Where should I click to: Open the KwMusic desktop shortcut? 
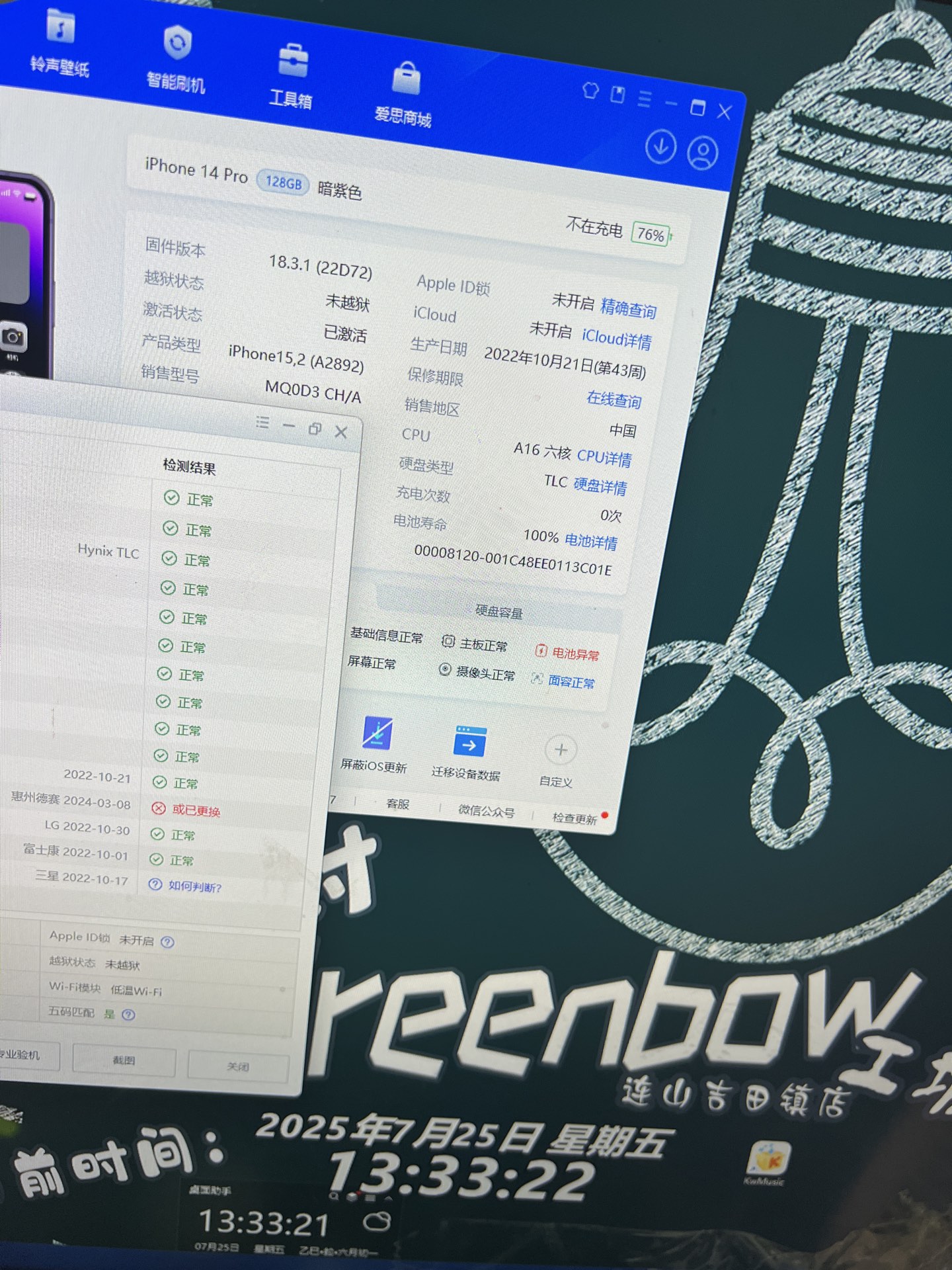(x=766, y=1164)
